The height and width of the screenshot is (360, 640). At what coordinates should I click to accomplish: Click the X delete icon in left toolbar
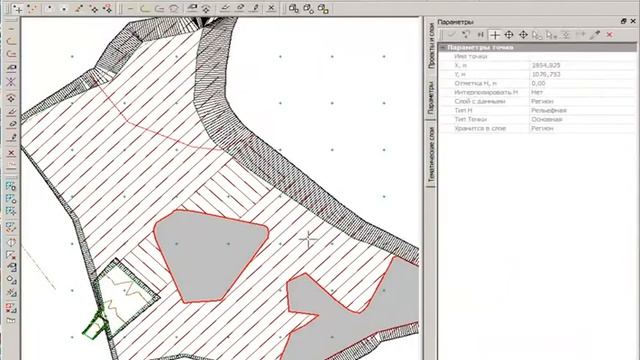pyautogui.click(x=11, y=153)
